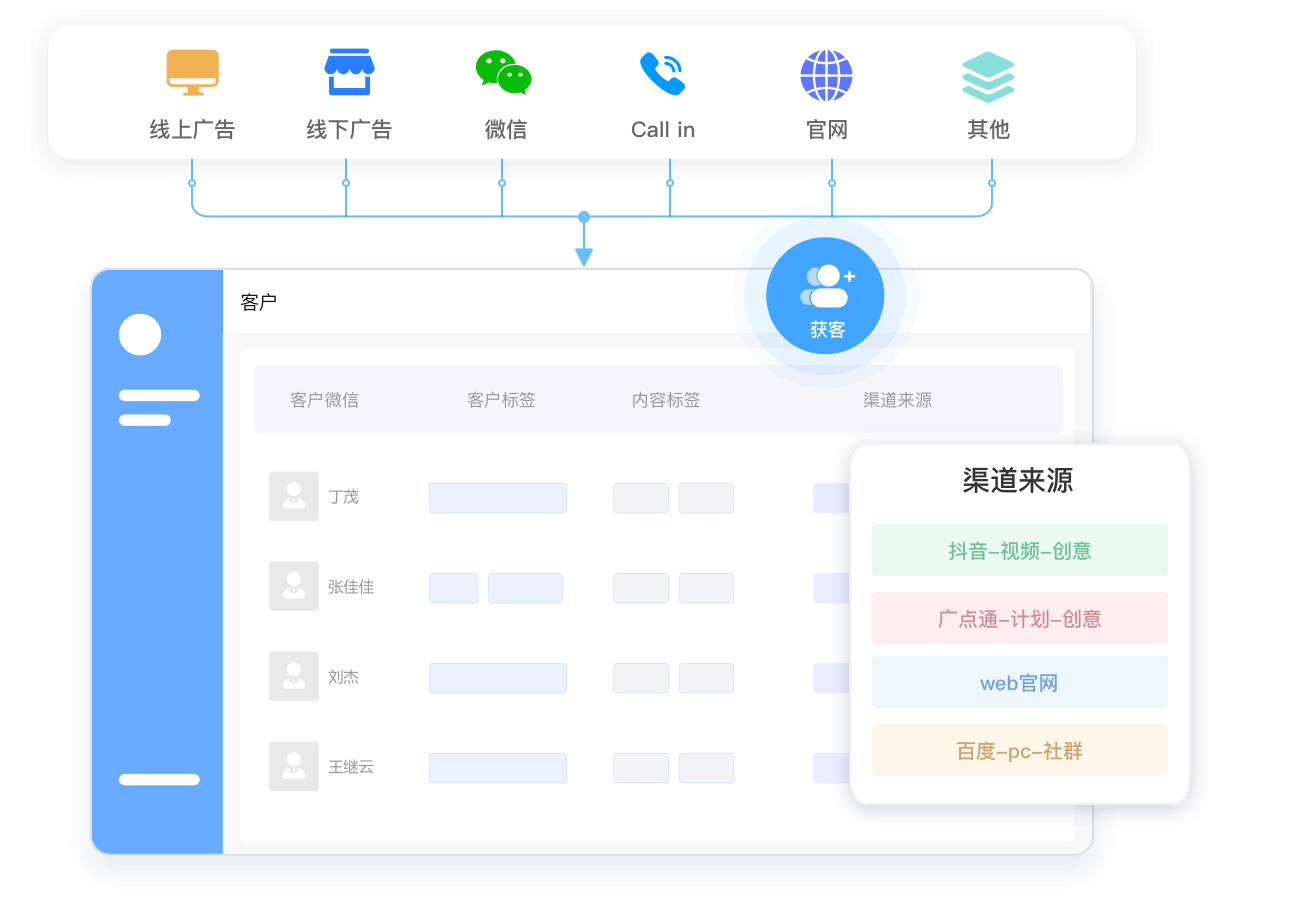This screenshot has height=900, width=1300.
Task: Click the top long white sidebar bar
Action: [x=159, y=395]
